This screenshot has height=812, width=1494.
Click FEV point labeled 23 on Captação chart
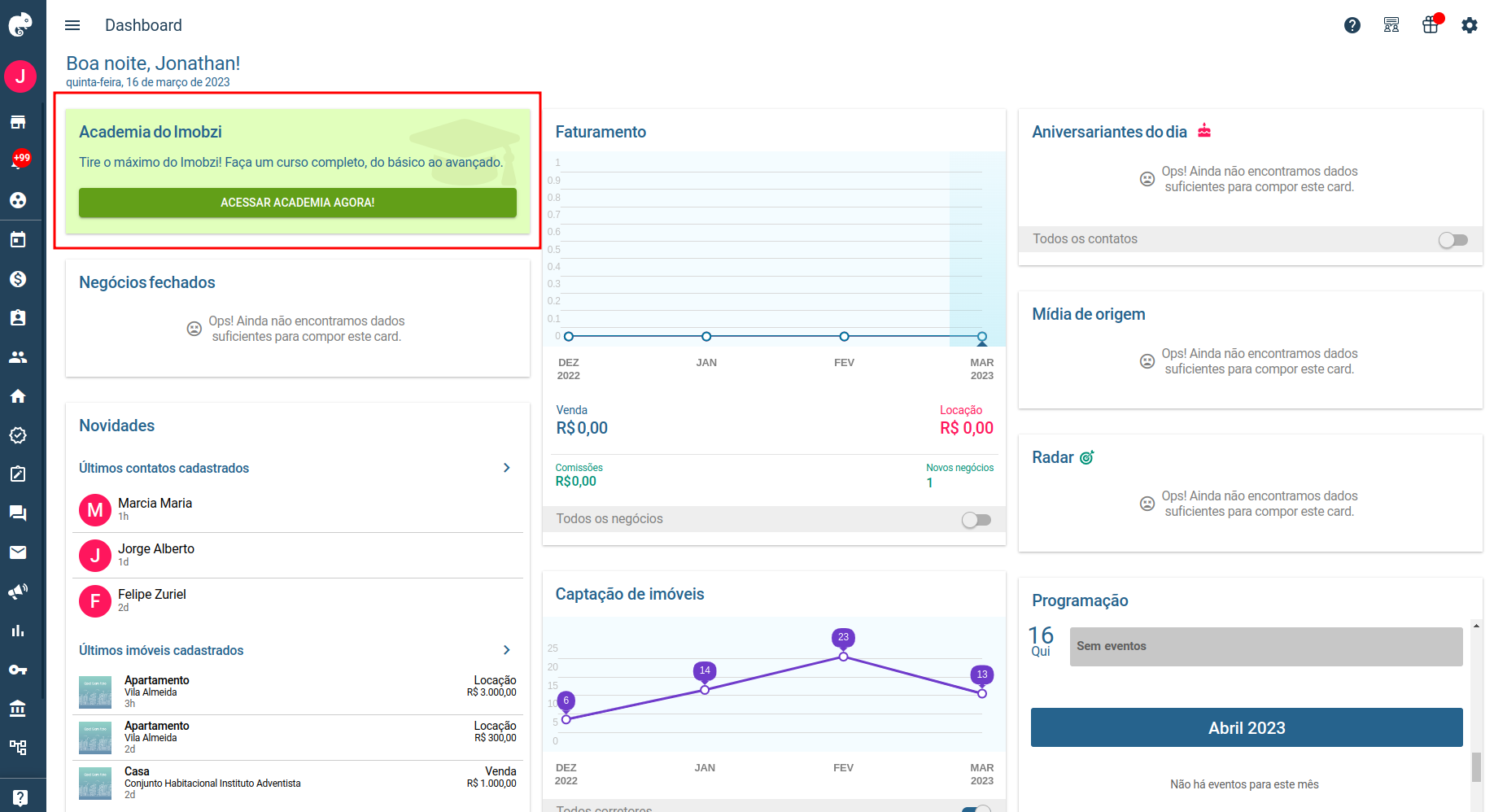[844, 656]
